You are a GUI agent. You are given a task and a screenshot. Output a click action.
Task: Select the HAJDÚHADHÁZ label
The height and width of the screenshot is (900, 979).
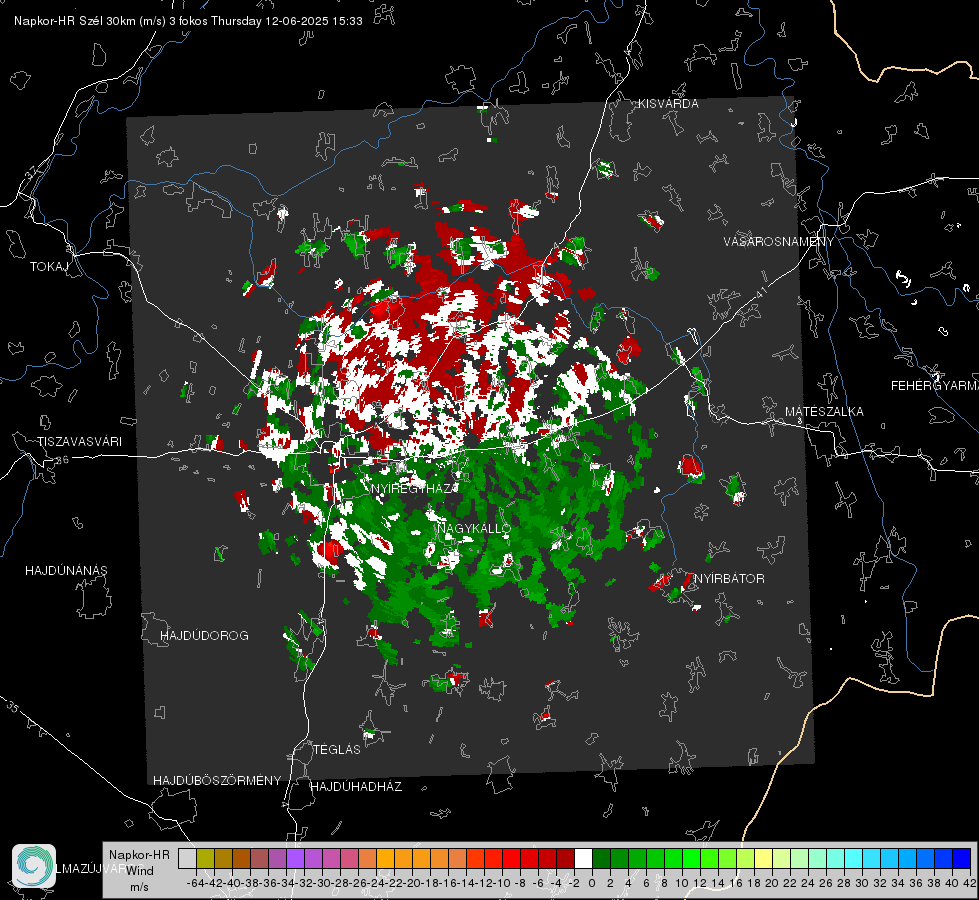(x=356, y=787)
